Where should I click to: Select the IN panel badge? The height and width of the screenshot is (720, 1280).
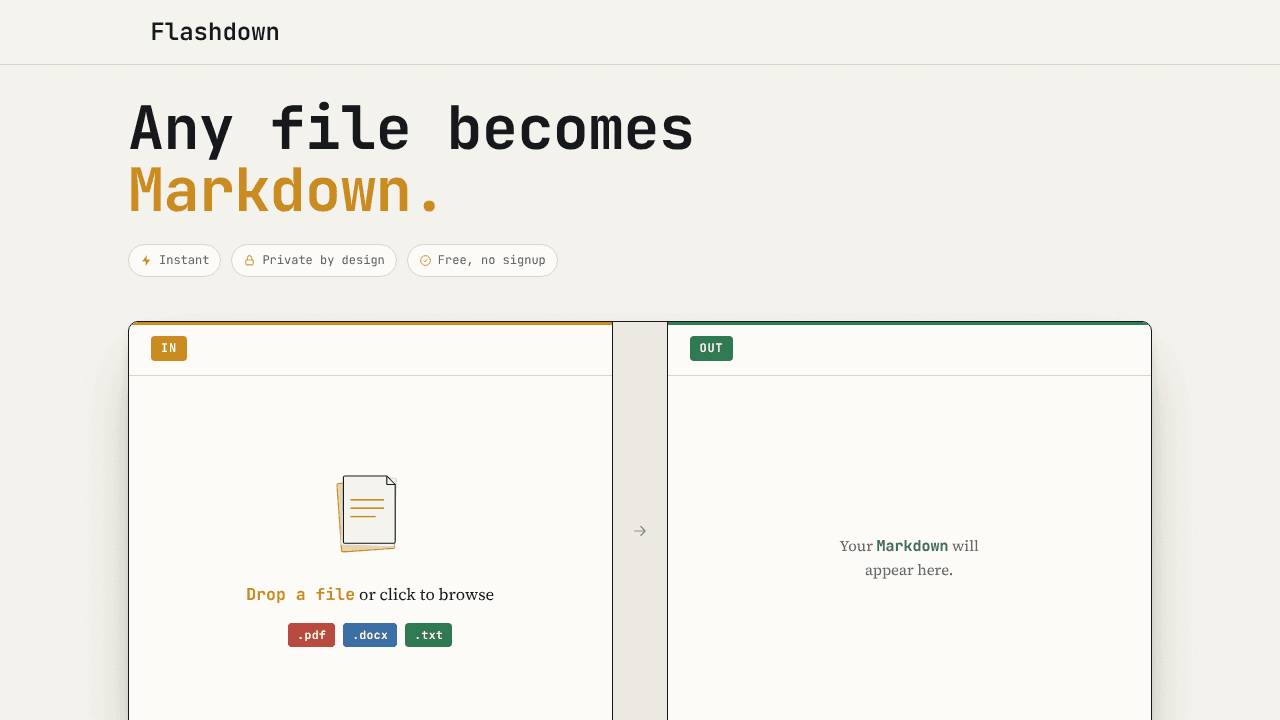(169, 348)
